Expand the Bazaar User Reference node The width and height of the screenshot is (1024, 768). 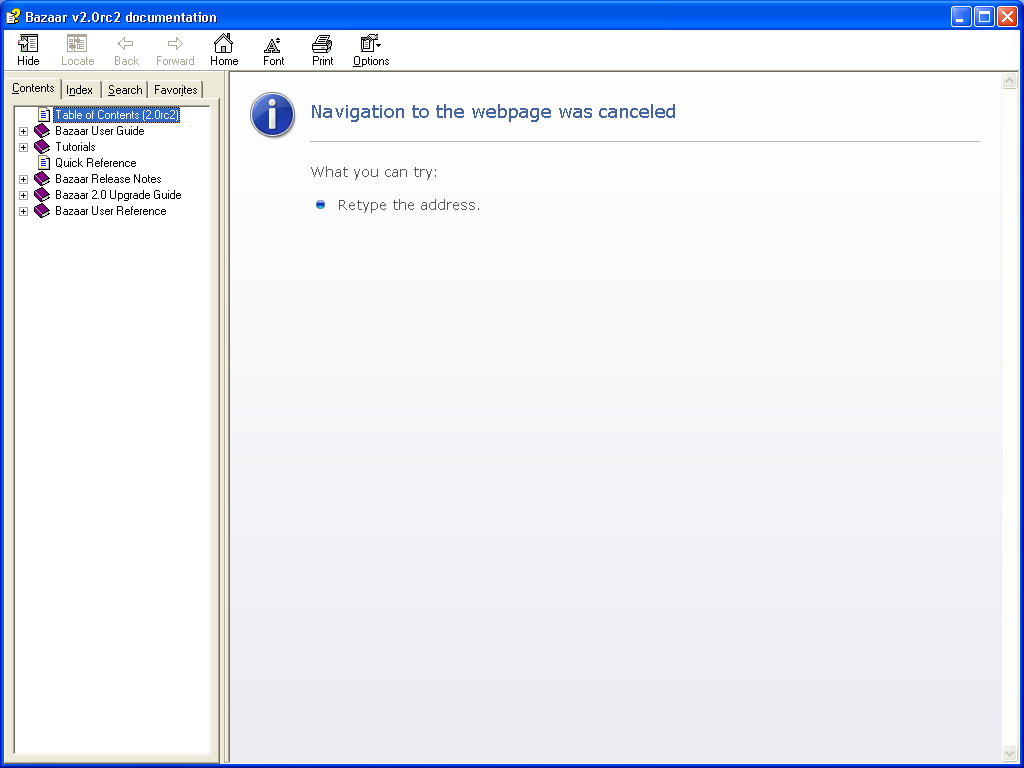tap(24, 211)
